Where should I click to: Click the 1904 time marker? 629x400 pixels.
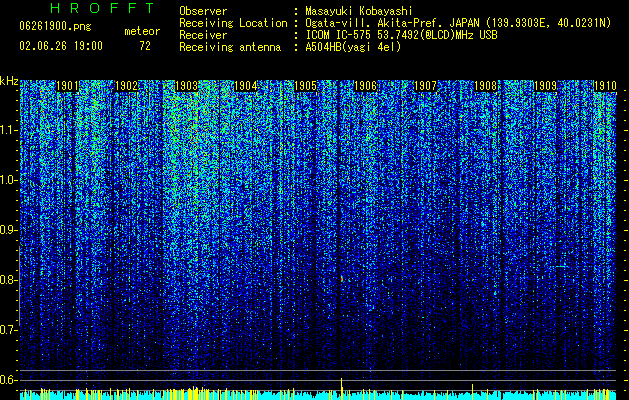pyautogui.click(x=246, y=86)
